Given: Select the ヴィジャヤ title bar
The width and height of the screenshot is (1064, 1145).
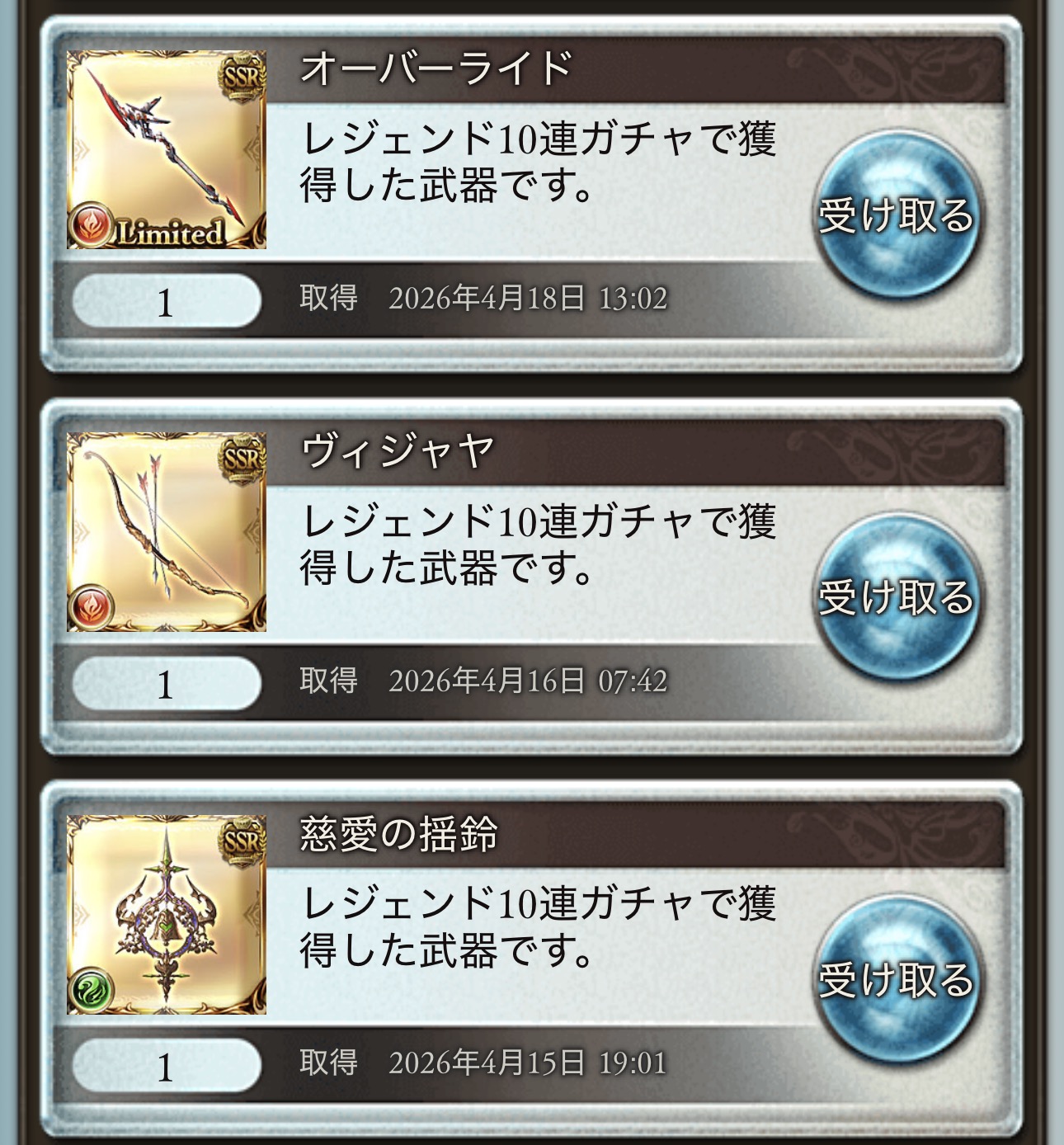Looking at the screenshot, I should [635, 451].
